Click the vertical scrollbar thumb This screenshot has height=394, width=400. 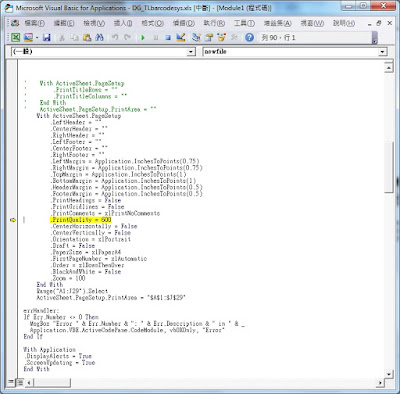[x=389, y=167]
